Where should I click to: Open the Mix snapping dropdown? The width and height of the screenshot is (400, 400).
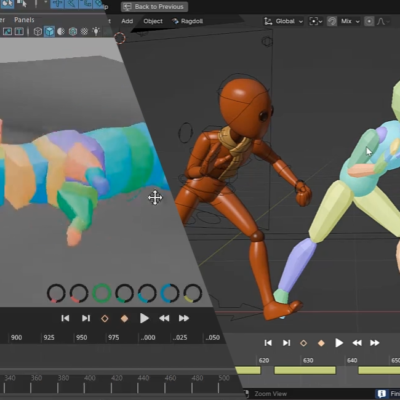pyautogui.click(x=350, y=21)
